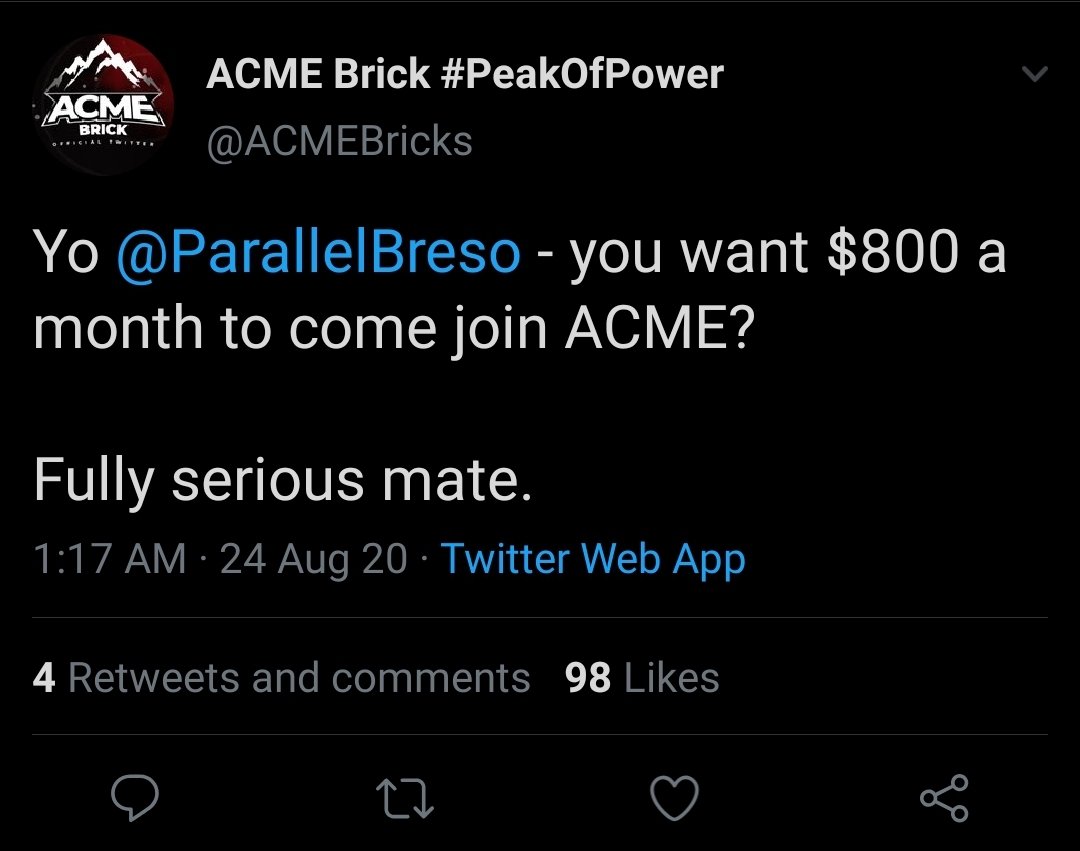View the 4 Retweets and comments list
1080x851 pixels.
pos(281,678)
